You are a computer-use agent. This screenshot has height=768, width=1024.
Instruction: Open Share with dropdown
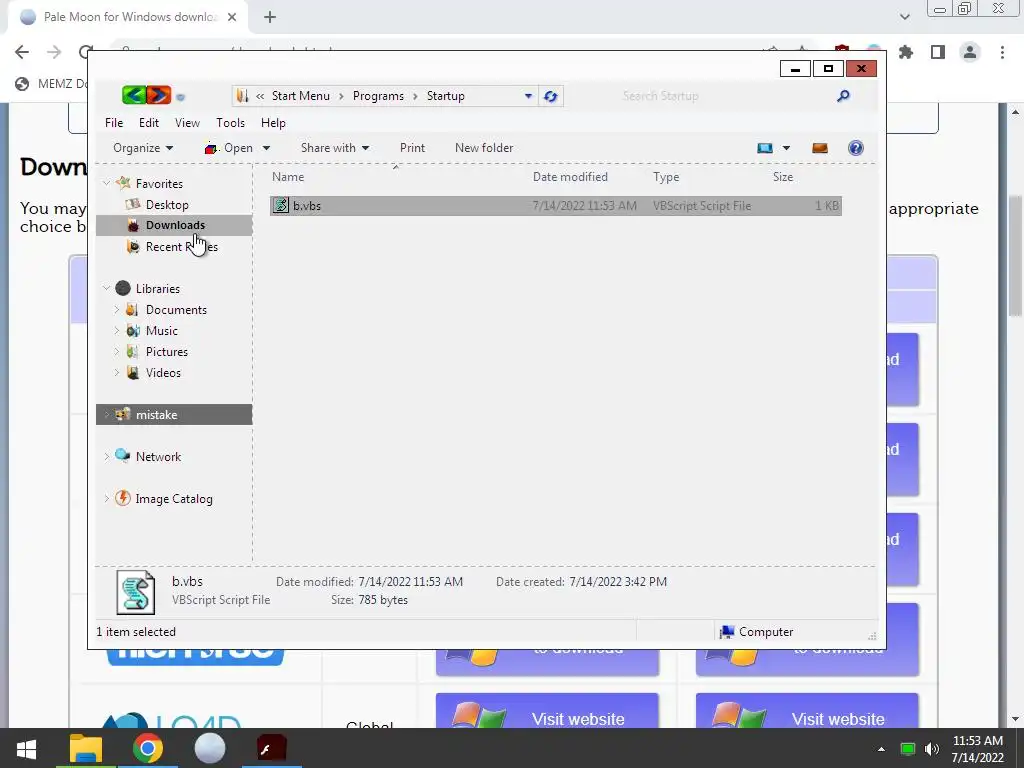[x=335, y=148]
